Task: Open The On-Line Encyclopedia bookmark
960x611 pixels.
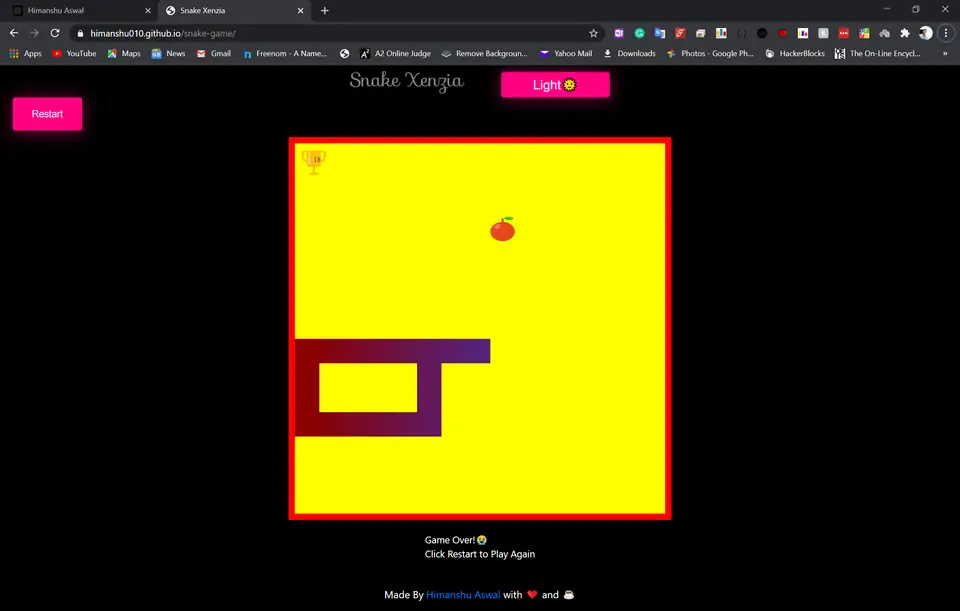Action: click(x=877, y=54)
